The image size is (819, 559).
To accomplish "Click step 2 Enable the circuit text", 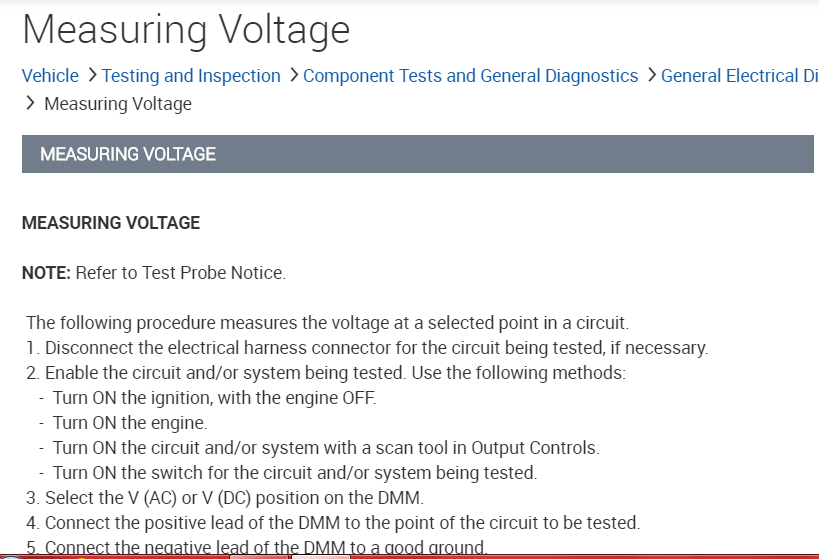I will point(326,373).
